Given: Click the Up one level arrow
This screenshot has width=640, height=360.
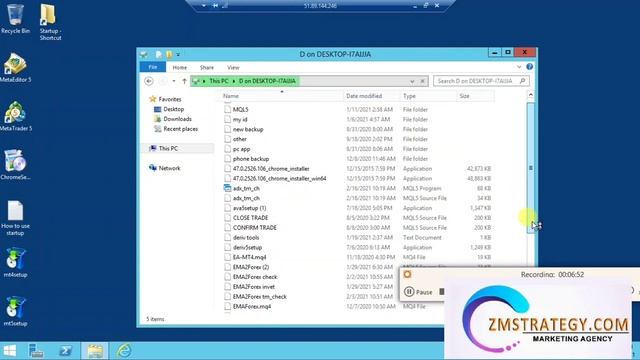Looking at the screenshot, I should [x=184, y=81].
